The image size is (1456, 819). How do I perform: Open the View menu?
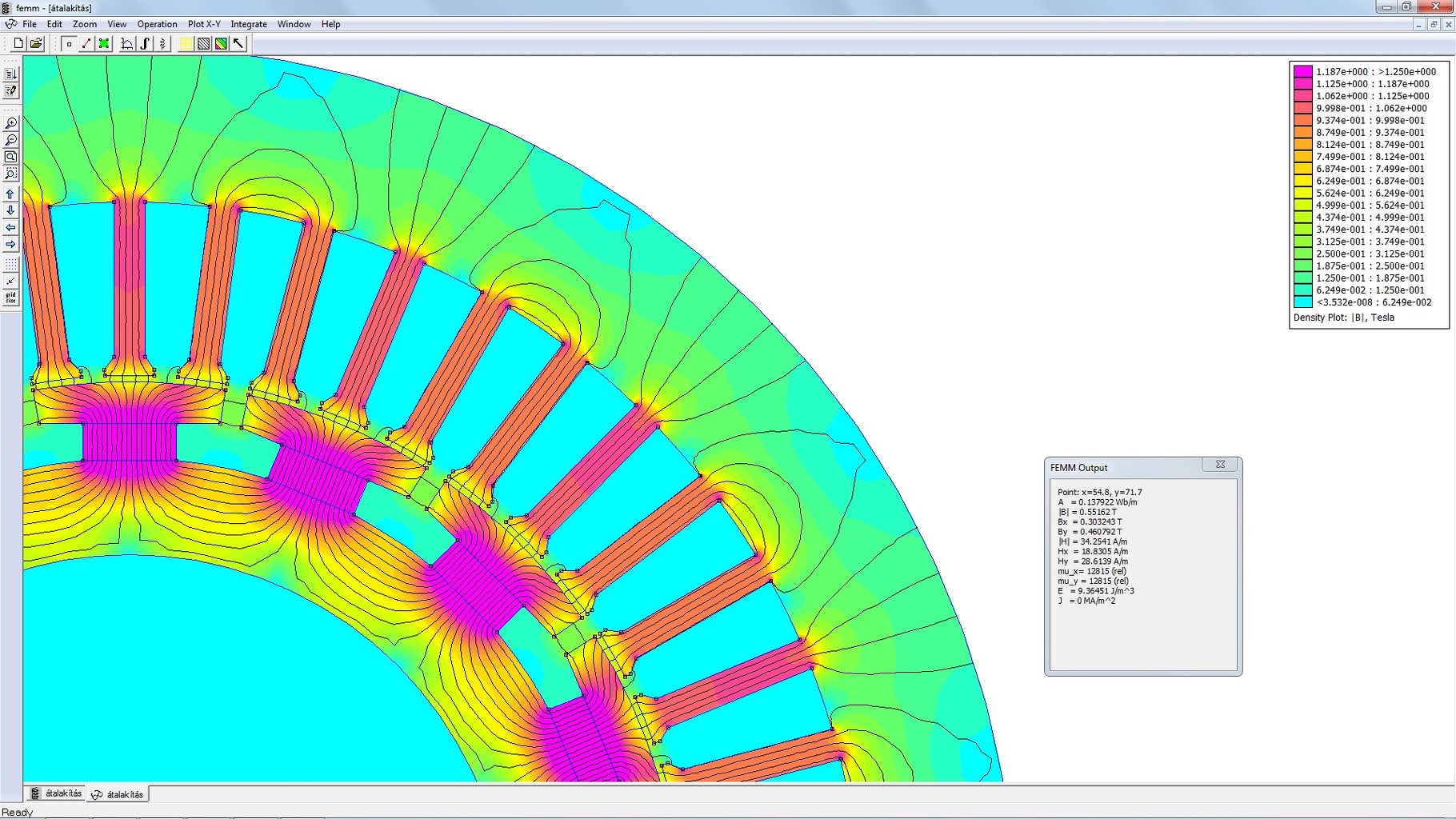coord(117,24)
